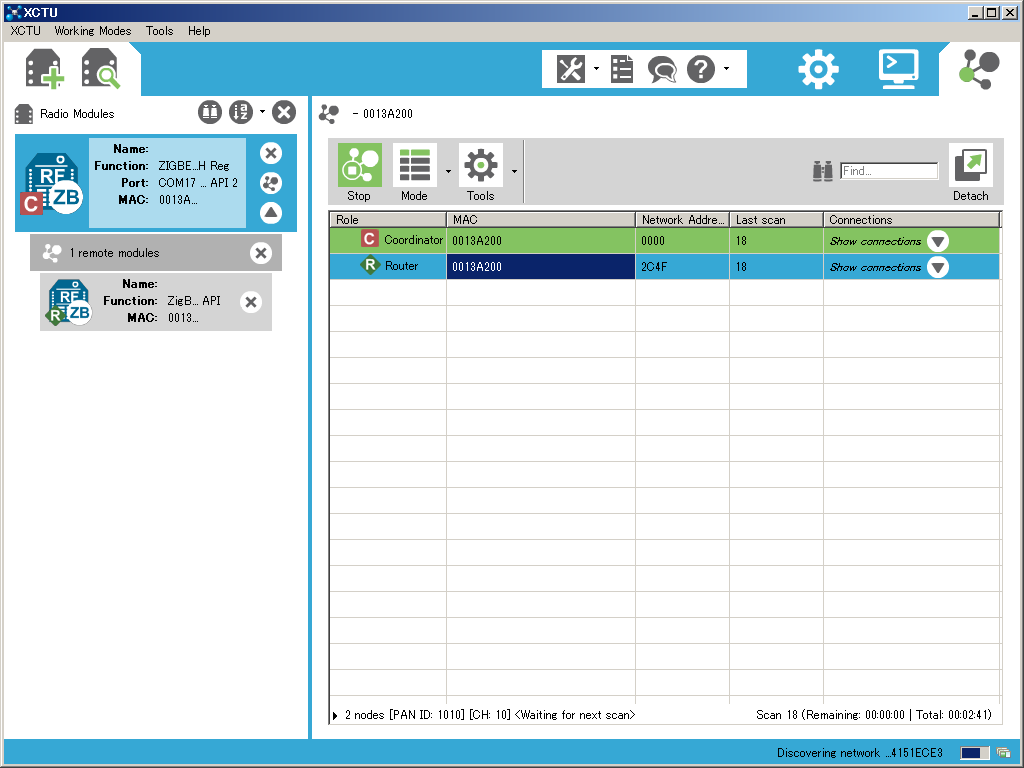Click Scan 18 remaining time text
This screenshot has height=768, width=1024.
pos(874,715)
